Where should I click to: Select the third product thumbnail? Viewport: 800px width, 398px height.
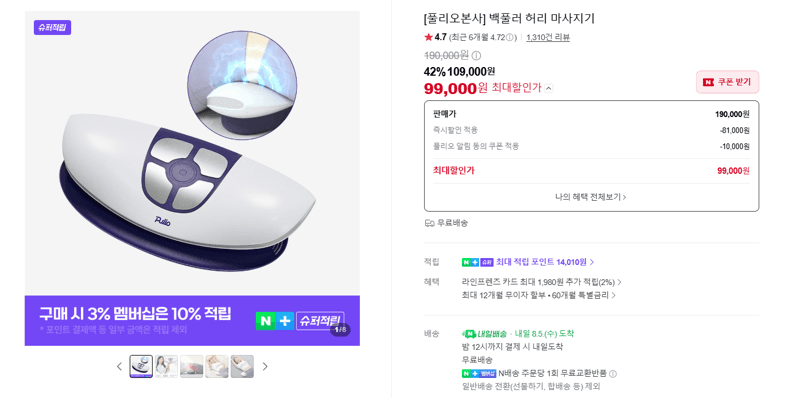tap(191, 366)
